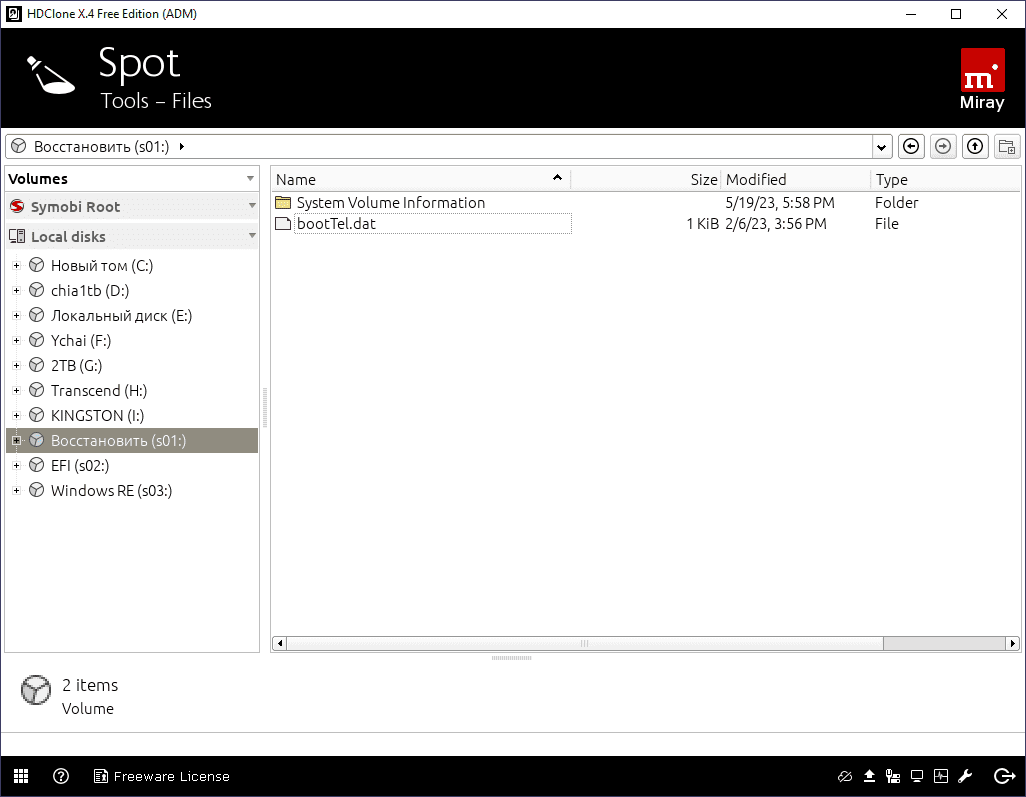The image size is (1026, 797).
Task: Click the path breadcrumb arrow after Восстановить
Action: (182, 147)
